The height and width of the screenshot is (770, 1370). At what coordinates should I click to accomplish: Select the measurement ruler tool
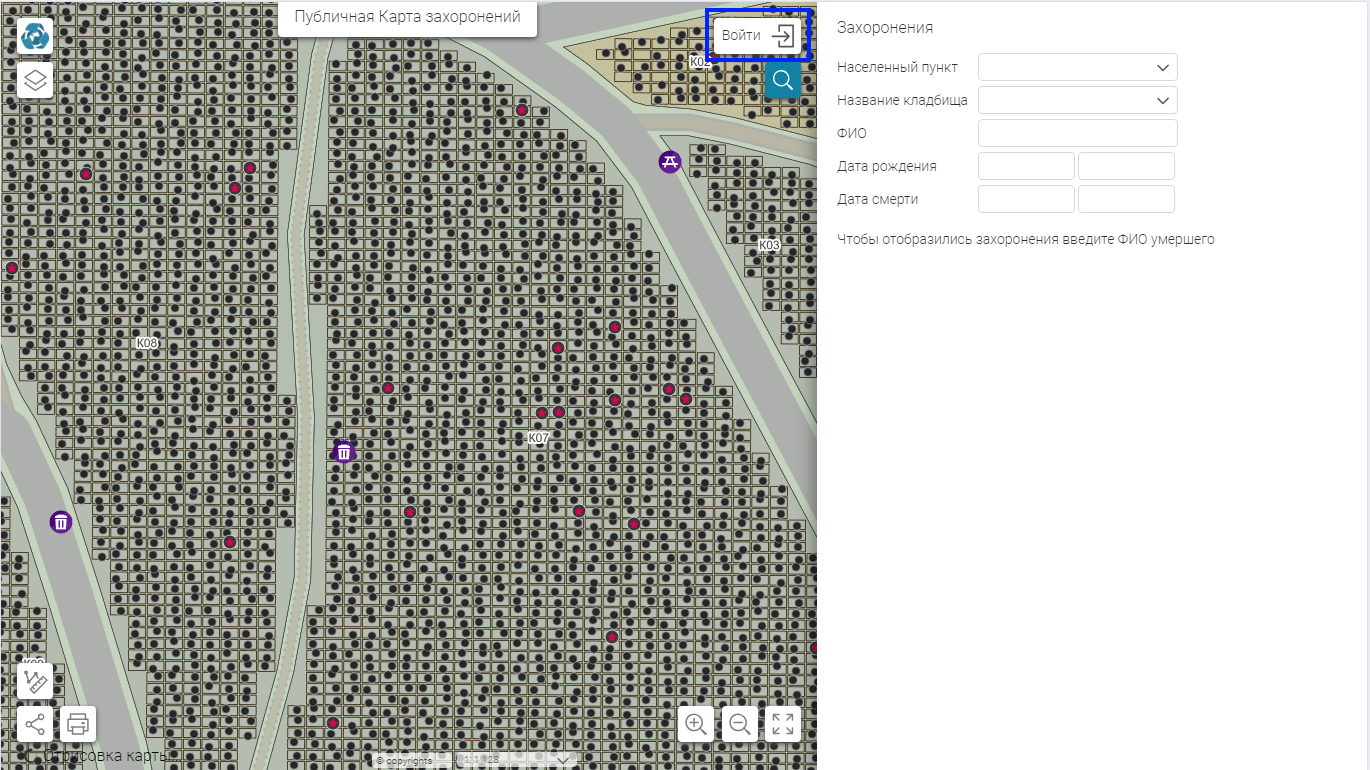click(35, 681)
